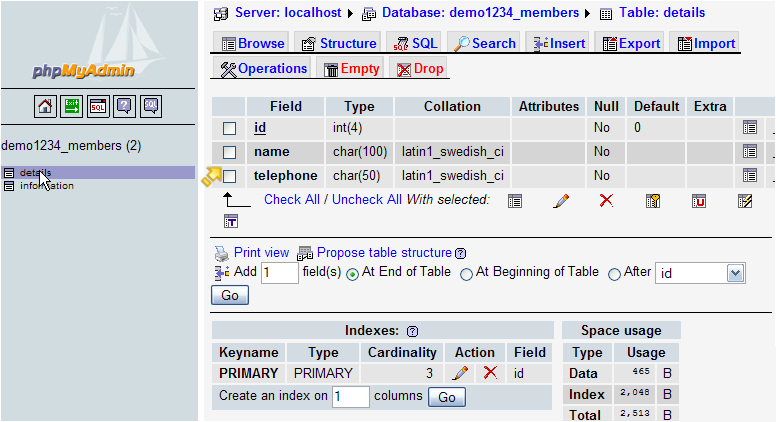The height and width of the screenshot is (422, 776).
Task: Open the Indexes help question mark icon
Action: coord(412,331)
